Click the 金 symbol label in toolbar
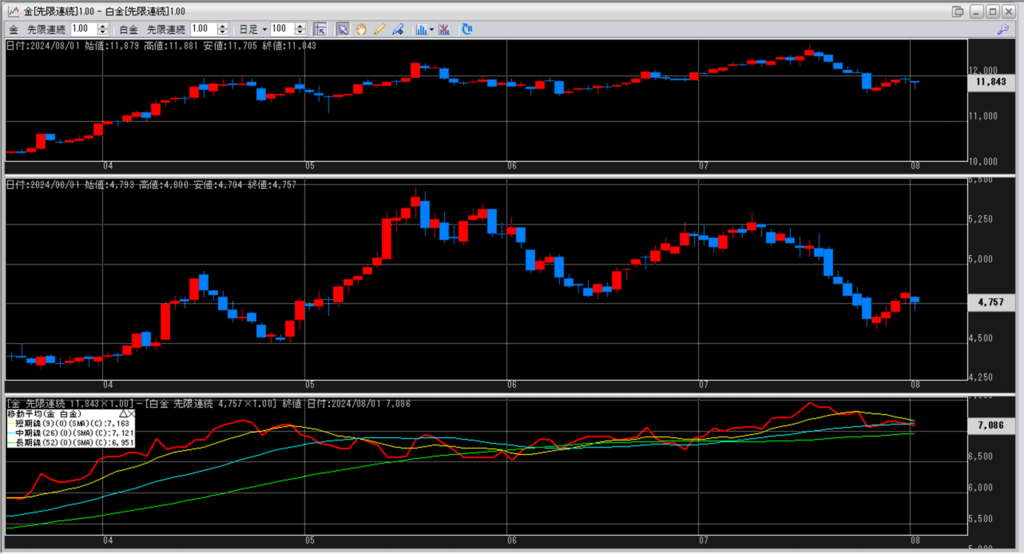Screen dimensions: 1024x554 click(14, 29)
